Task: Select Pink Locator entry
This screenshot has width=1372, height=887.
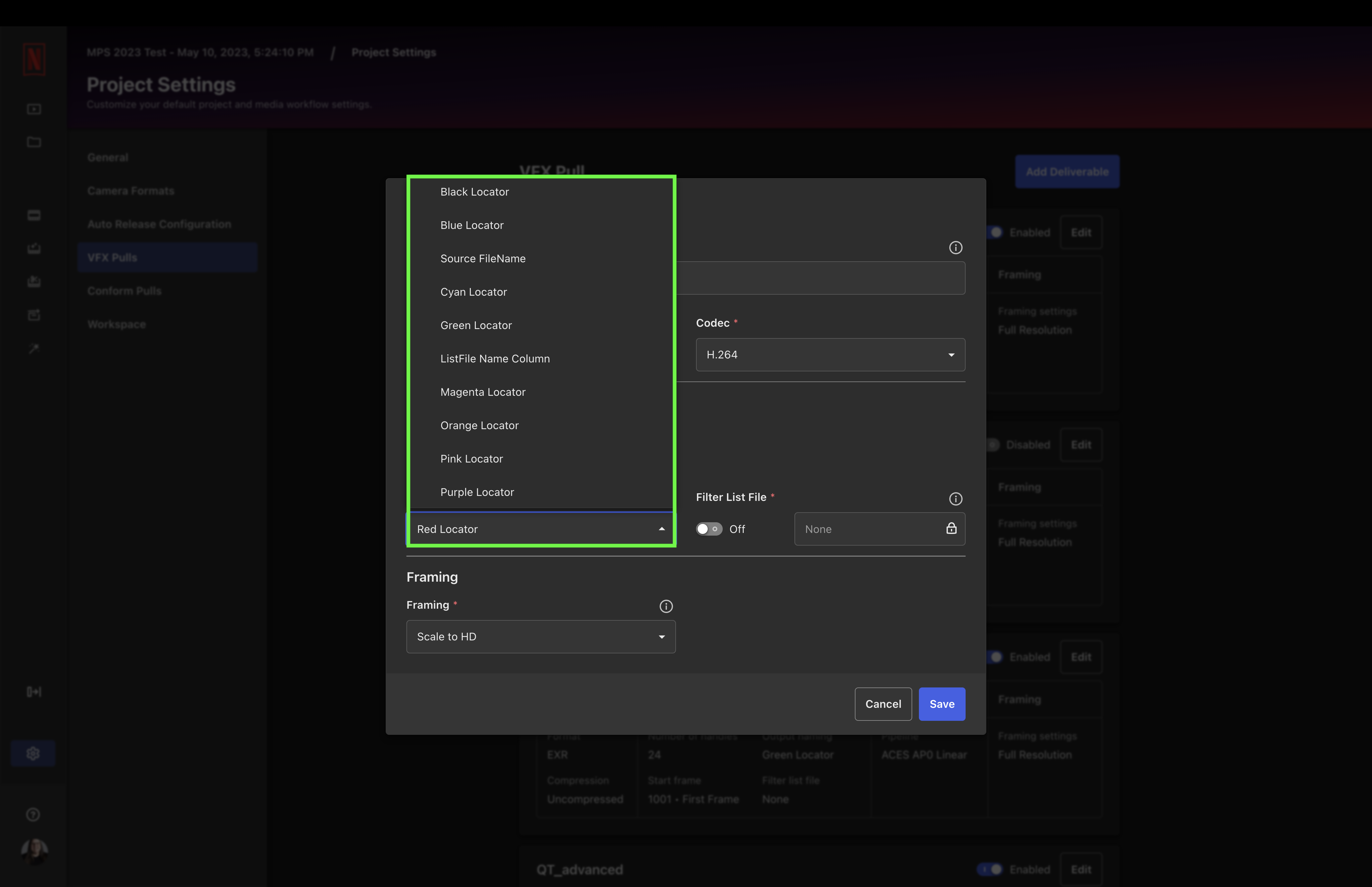Action: (x=541, y=459)
